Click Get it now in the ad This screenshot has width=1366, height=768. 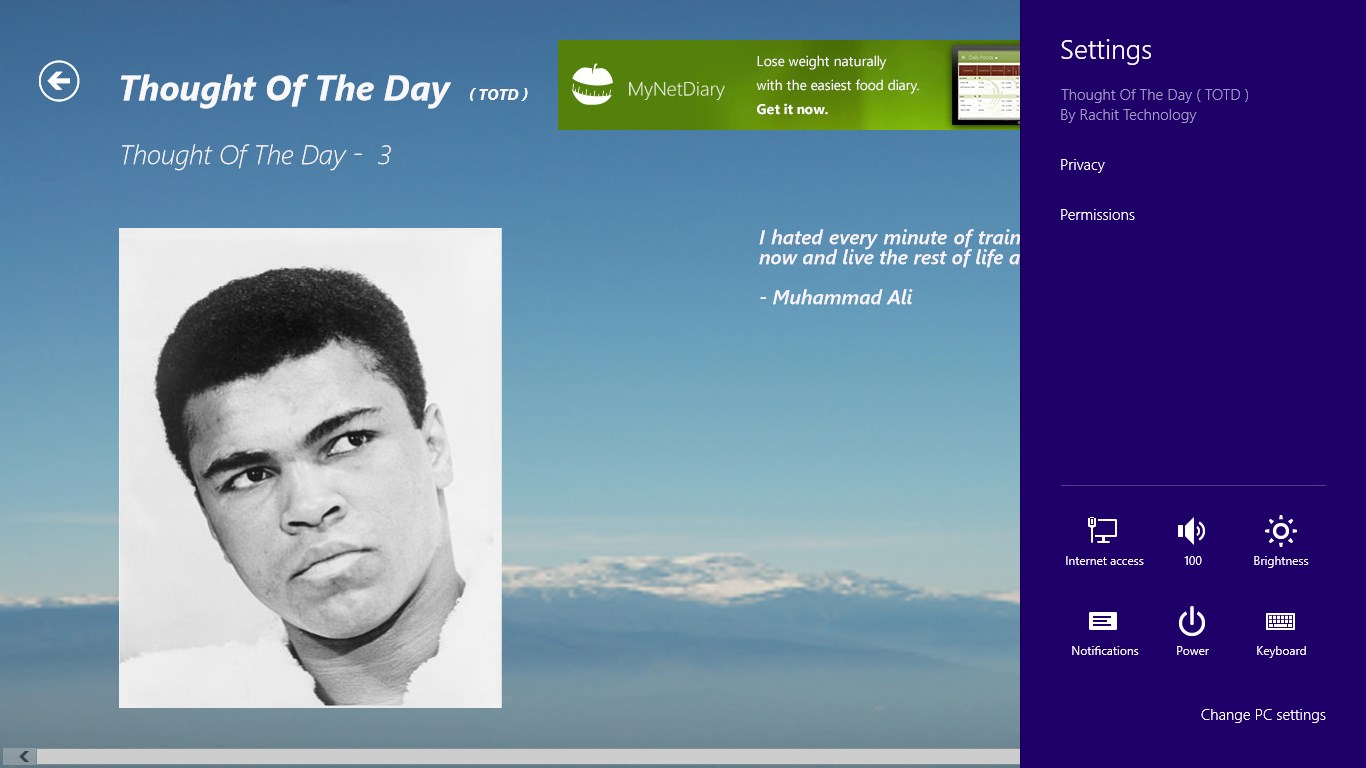click(792, 109)
